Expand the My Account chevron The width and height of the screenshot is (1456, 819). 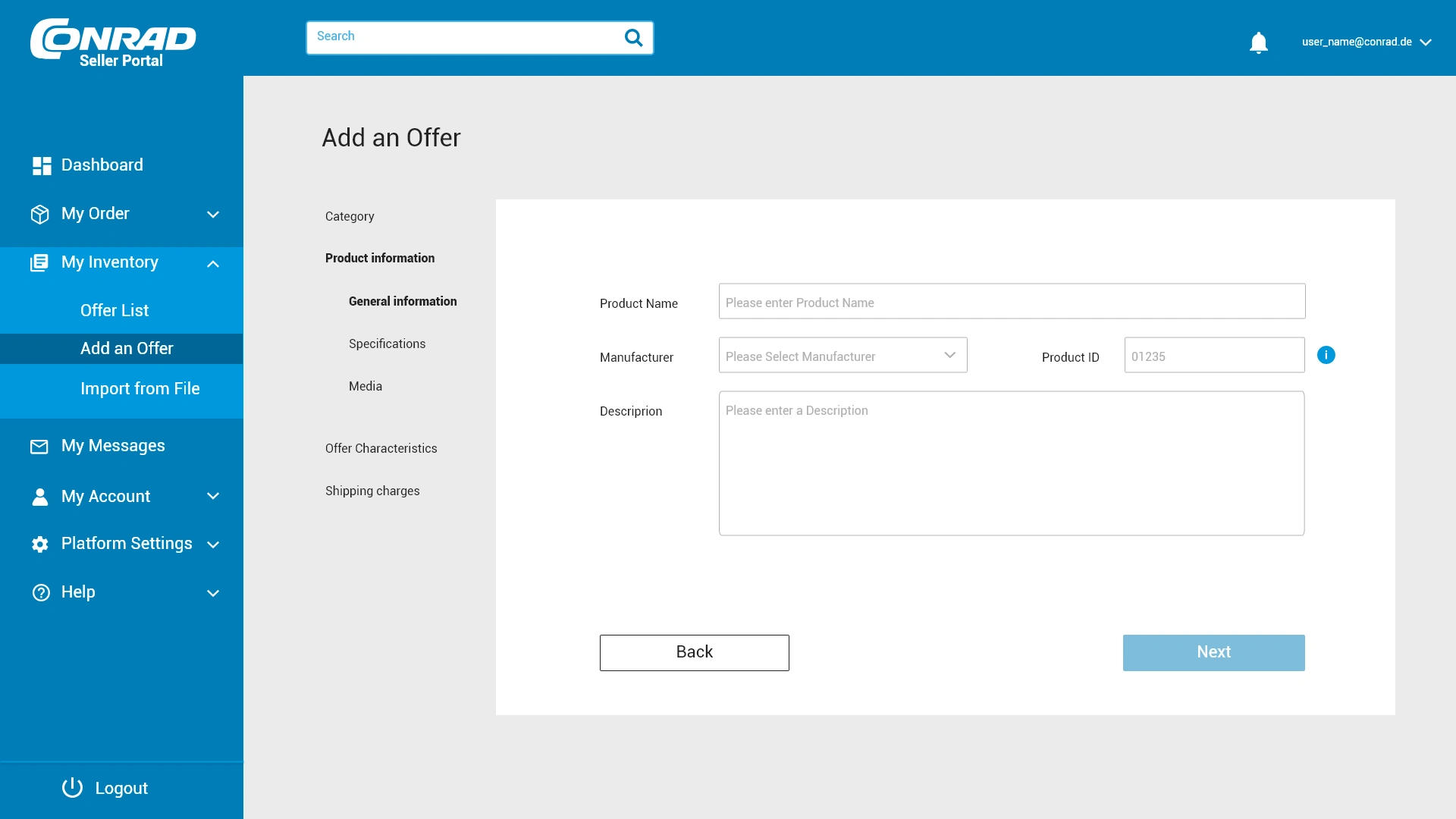pyautogui.click(x=213, y=496)
